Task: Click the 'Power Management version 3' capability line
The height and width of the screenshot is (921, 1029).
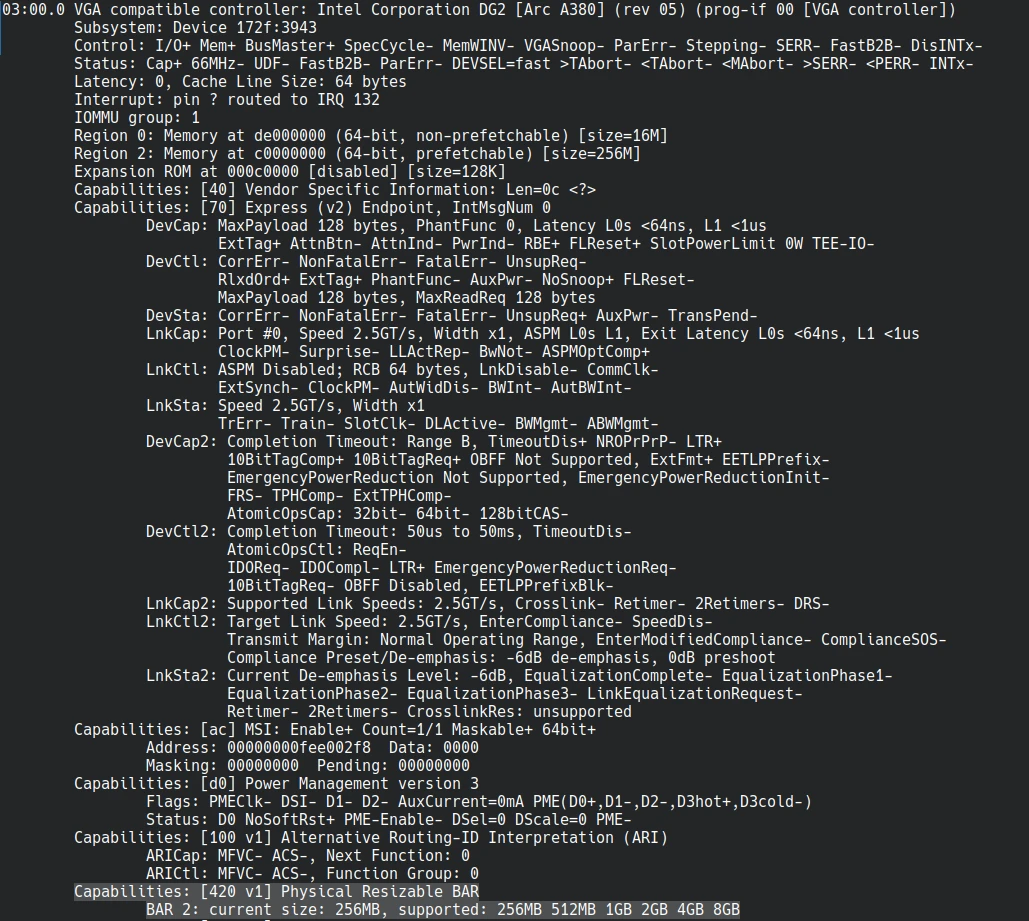Action: click(276, 783)
